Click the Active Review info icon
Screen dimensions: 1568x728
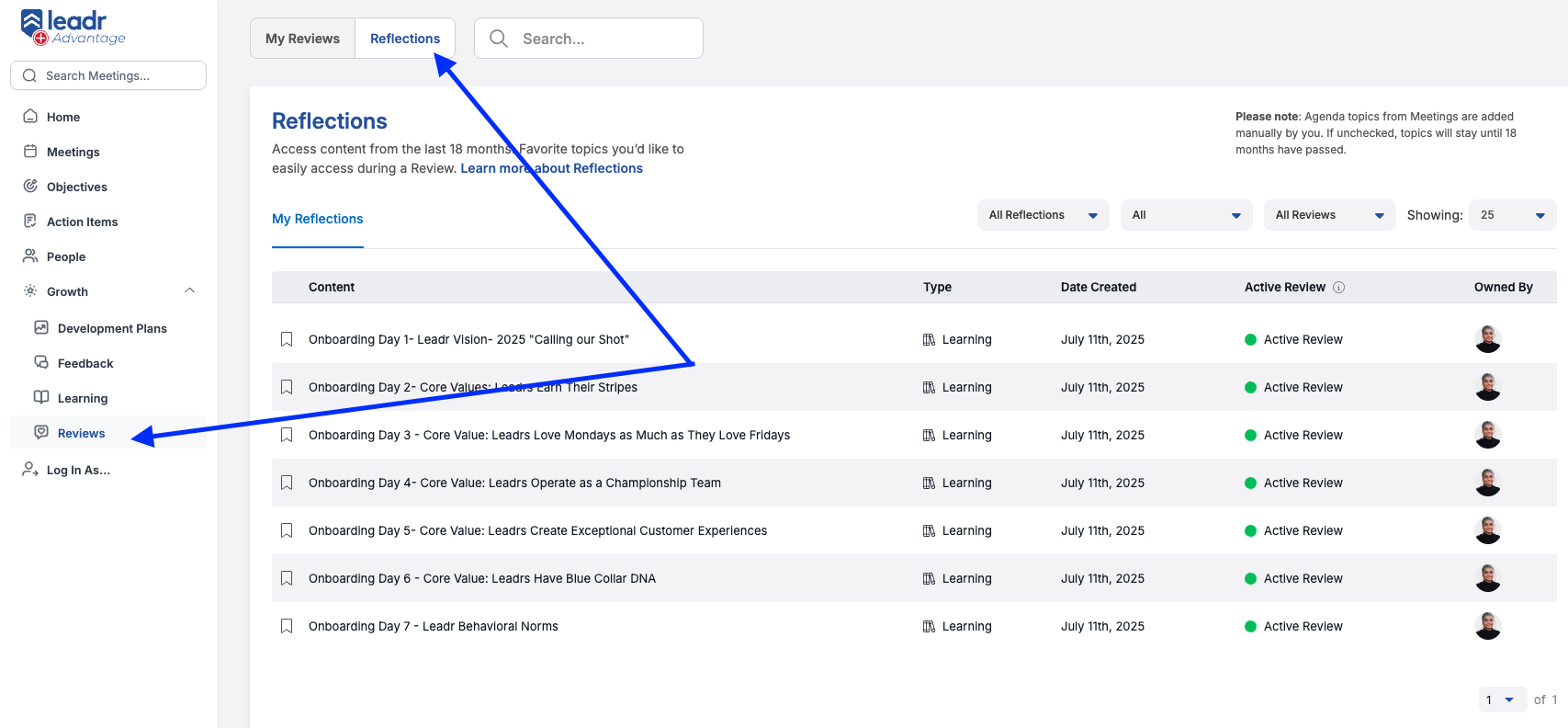1339,287
